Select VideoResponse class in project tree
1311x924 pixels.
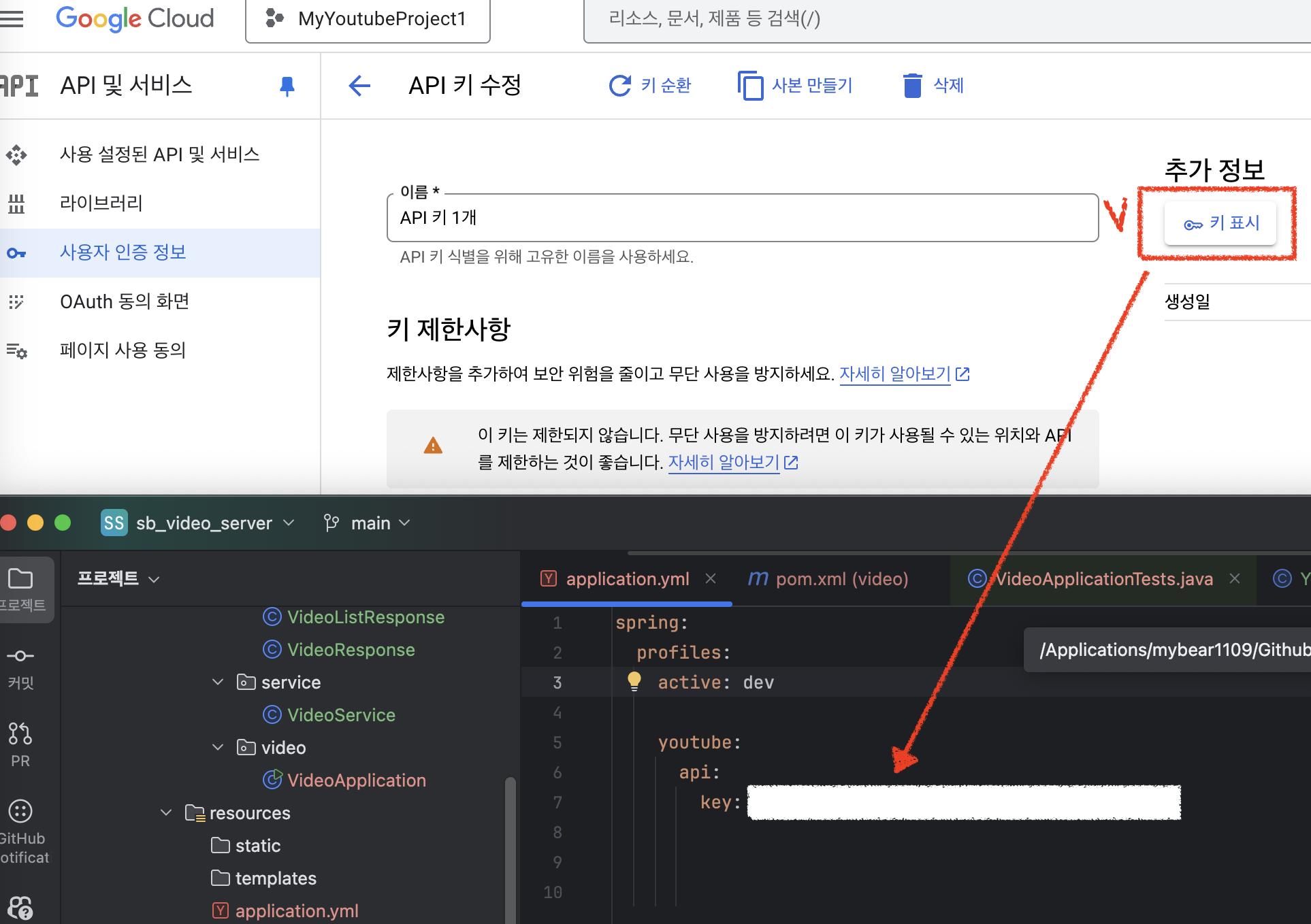(339, 650)
